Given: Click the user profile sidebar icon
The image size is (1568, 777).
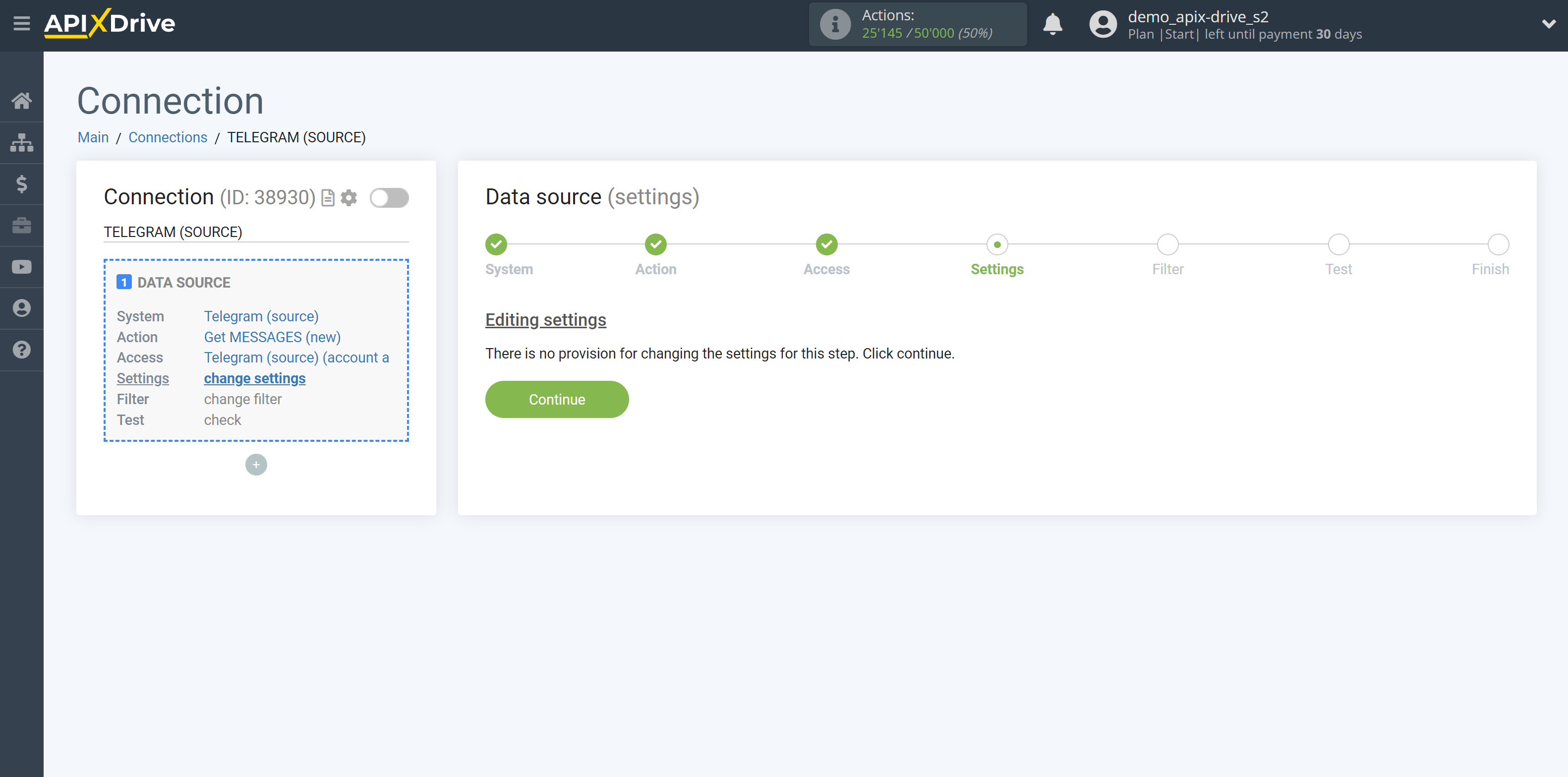Looking at the screenshot, I should pos(22,308).
